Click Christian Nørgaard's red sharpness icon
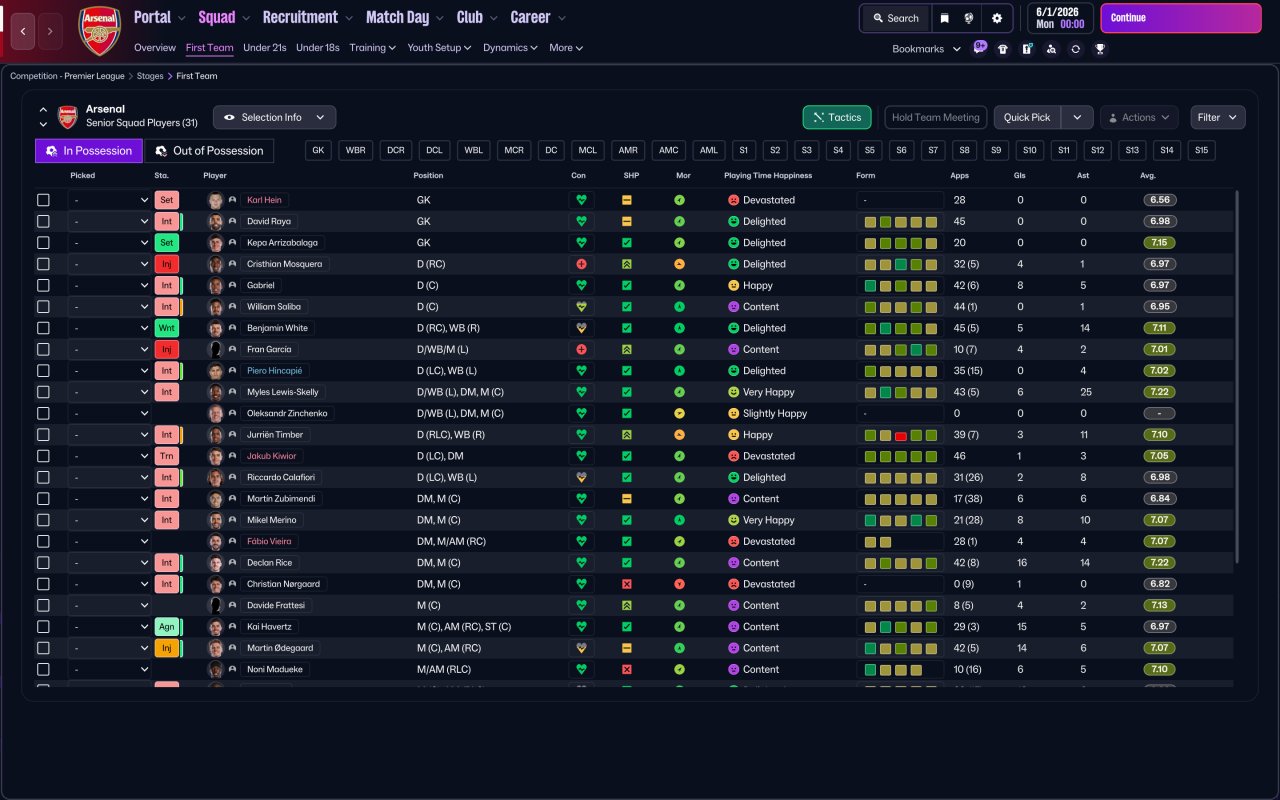The image size is (1280, 800). tap(627, 584)
